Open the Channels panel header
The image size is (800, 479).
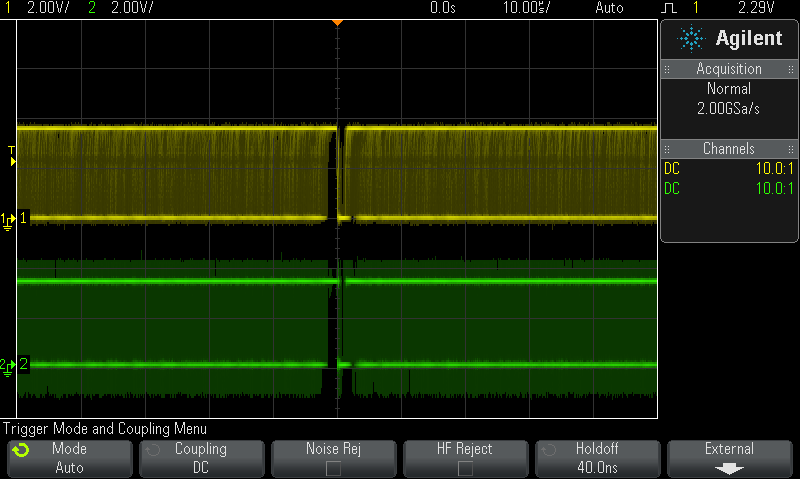[729, 149]
